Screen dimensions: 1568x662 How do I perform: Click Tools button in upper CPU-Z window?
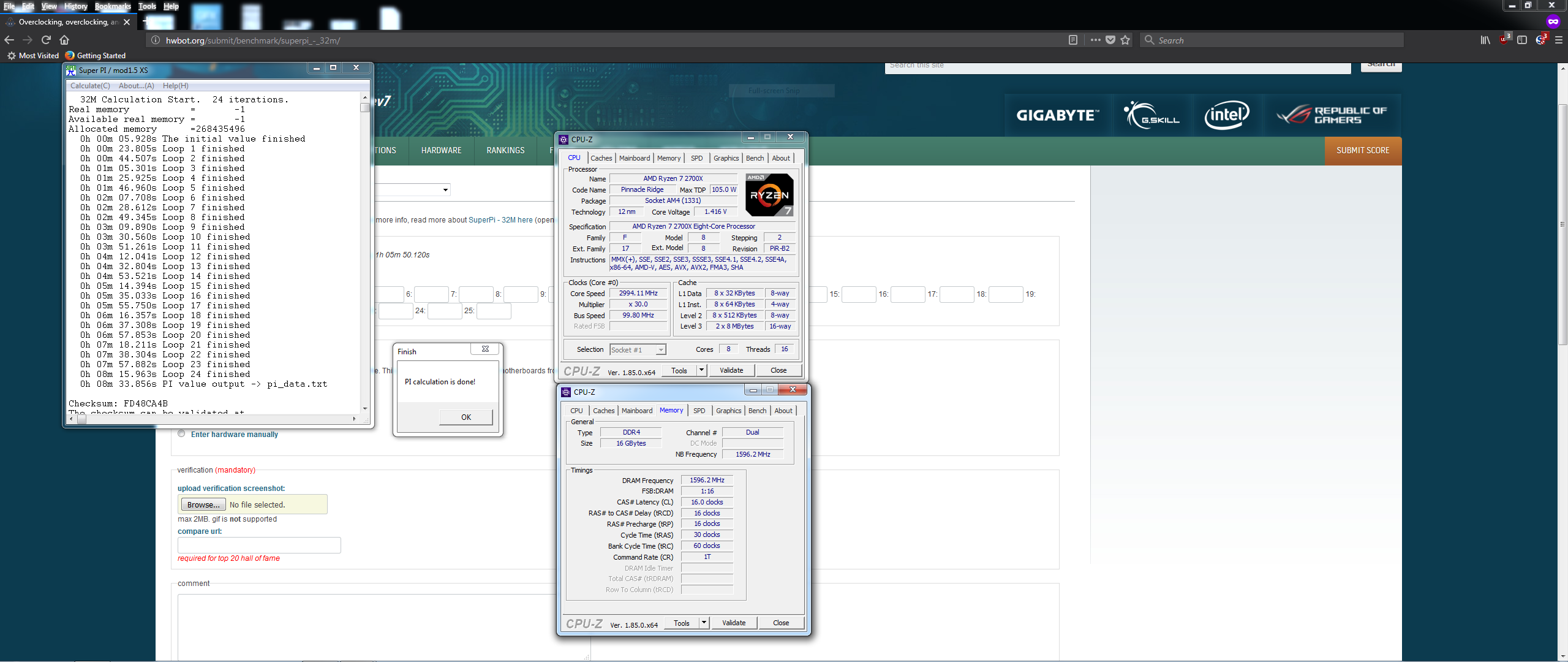click(x=679, y=370)
